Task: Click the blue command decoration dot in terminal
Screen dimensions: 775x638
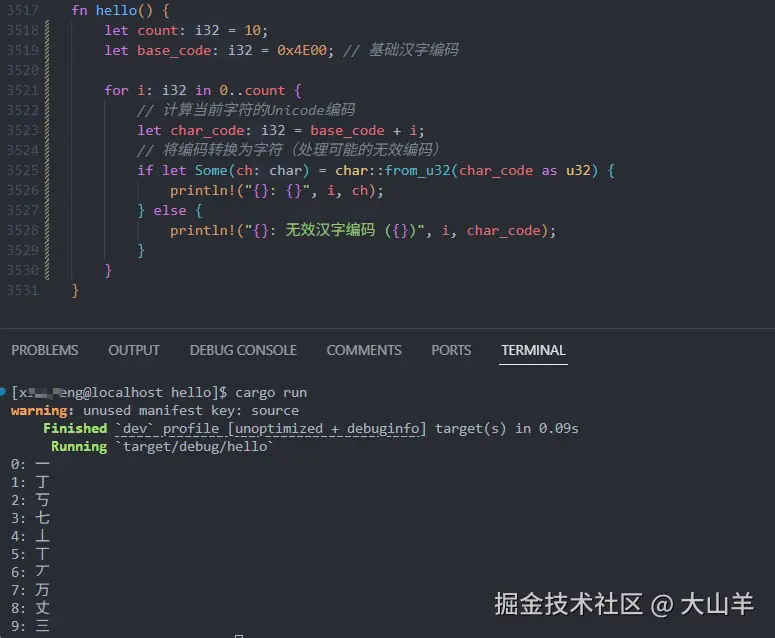Action: click(x=5, y=392)
